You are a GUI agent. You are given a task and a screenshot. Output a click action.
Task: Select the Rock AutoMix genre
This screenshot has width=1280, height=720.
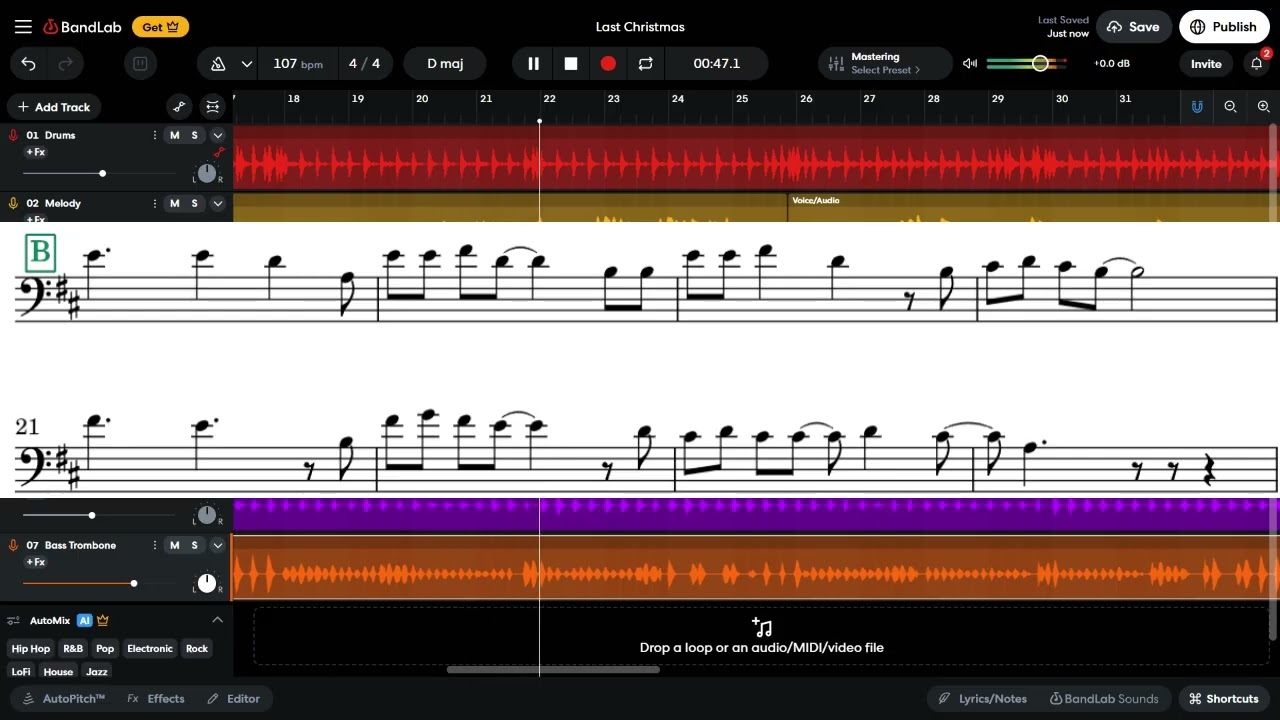point(197,649)
